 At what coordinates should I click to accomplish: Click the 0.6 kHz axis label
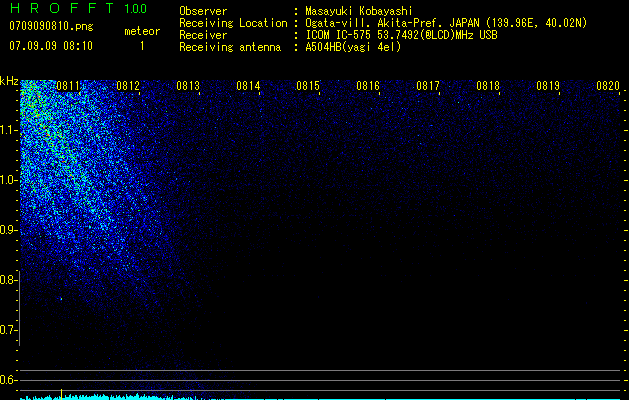coord(8,380)
